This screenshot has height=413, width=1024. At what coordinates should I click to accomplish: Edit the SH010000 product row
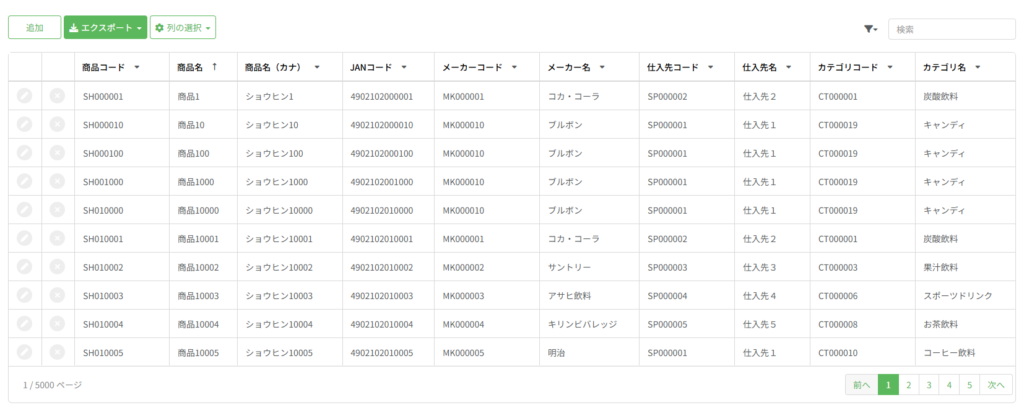[25, 210]
